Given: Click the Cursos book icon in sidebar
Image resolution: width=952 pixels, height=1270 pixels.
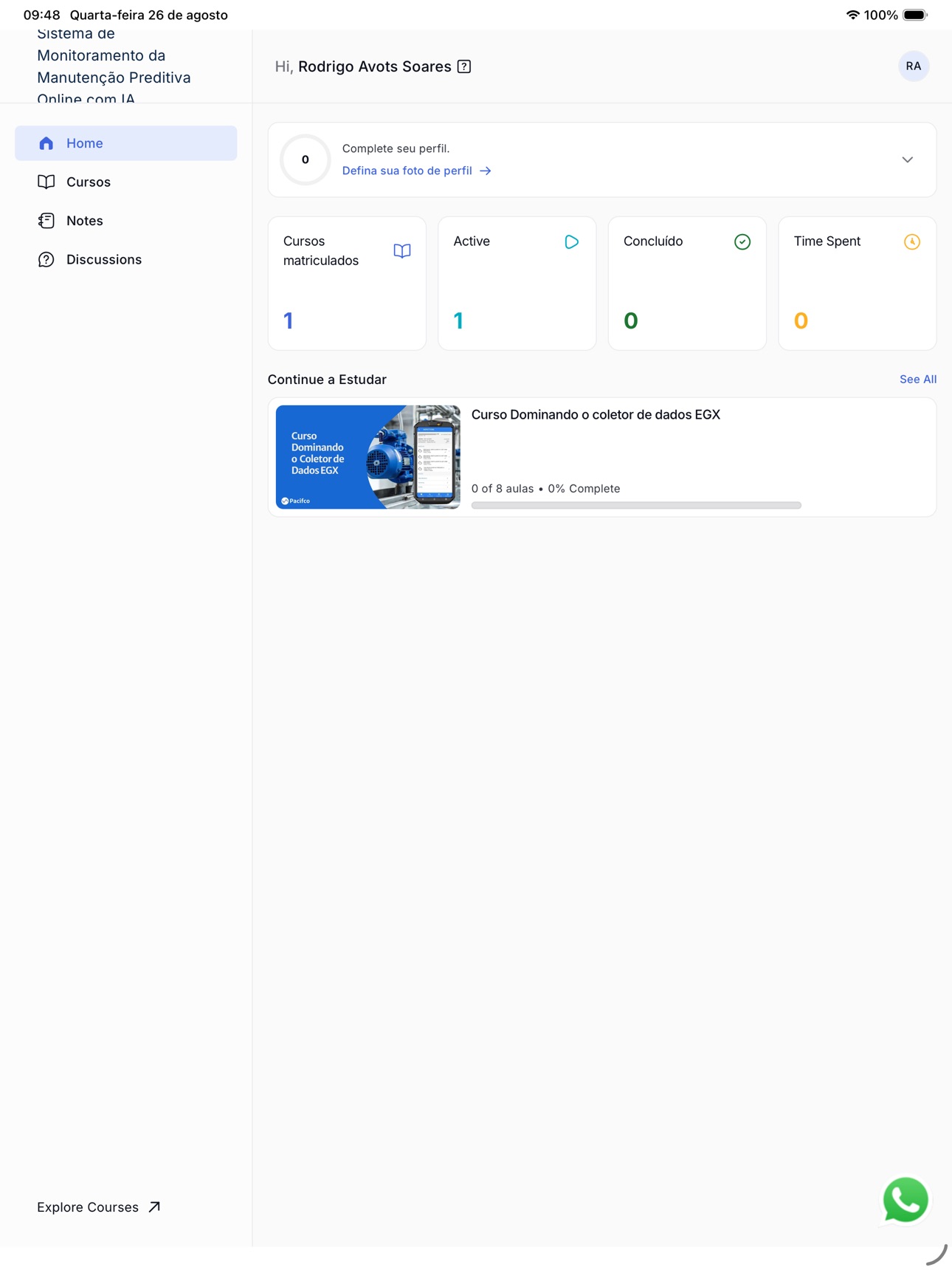Looking at the screenshot, I should (x=46, y=182).
